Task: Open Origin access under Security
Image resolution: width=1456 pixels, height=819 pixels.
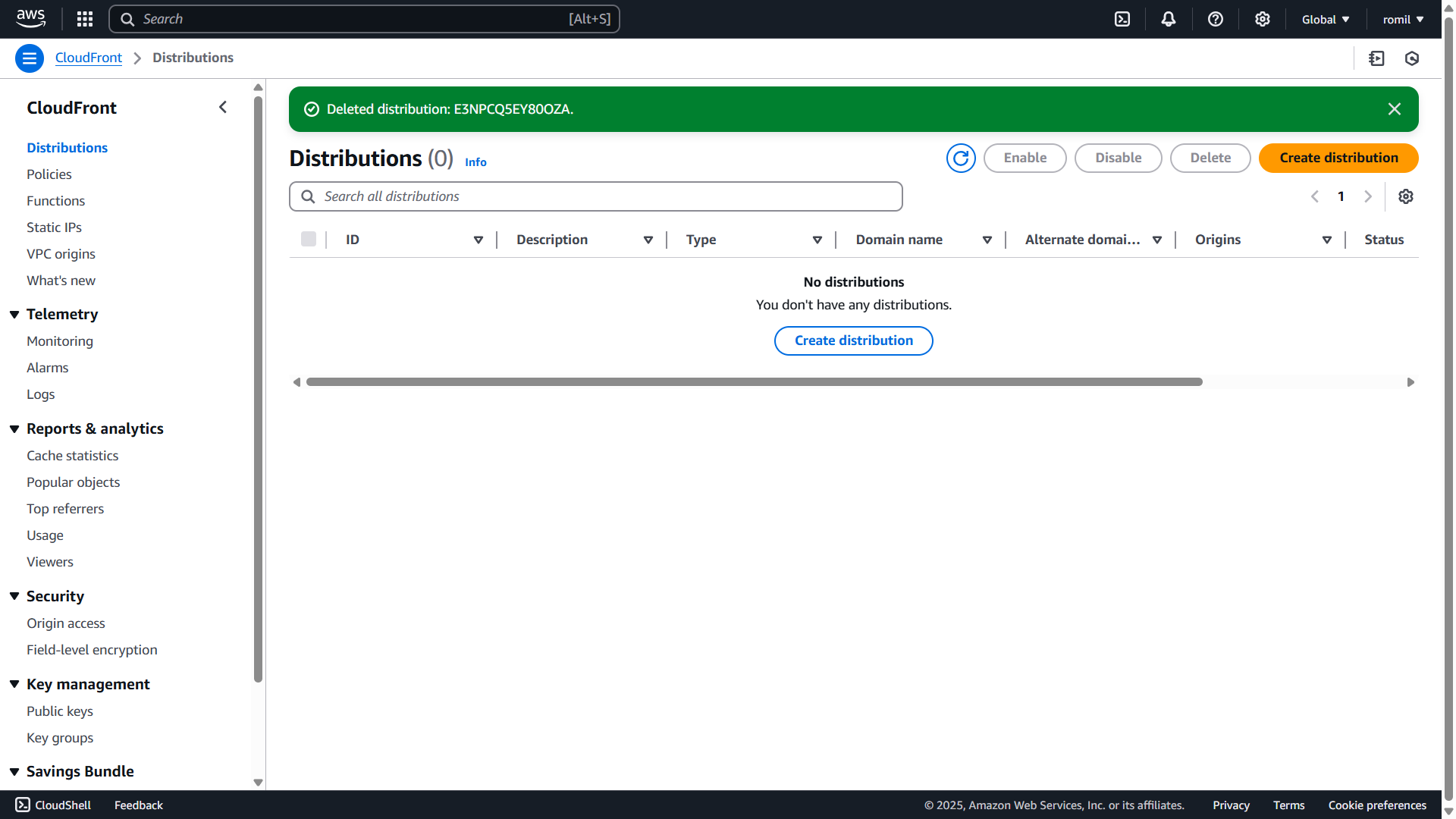Action: click(66, 623)
